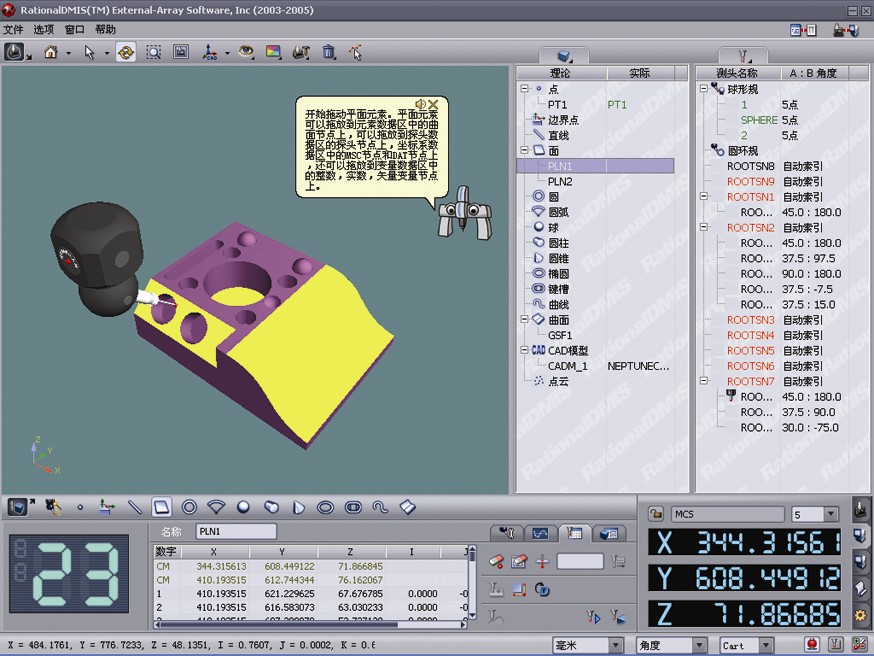
Task: Open the 文件 menu
Action: click(13, 30)
